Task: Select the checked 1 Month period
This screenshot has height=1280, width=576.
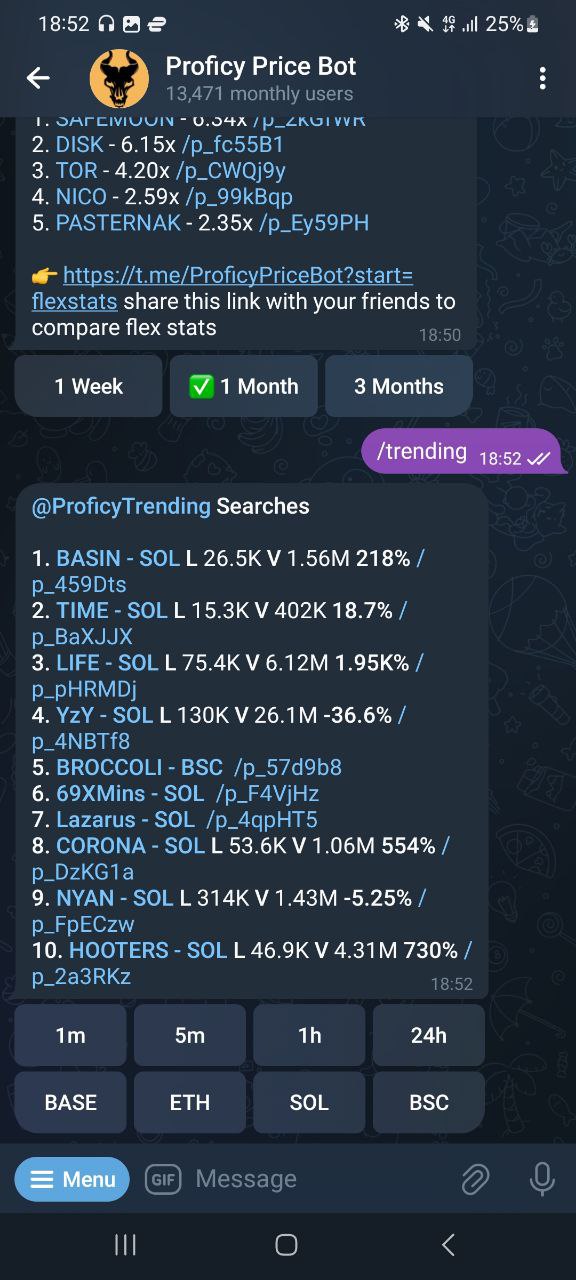Action: 244,386
